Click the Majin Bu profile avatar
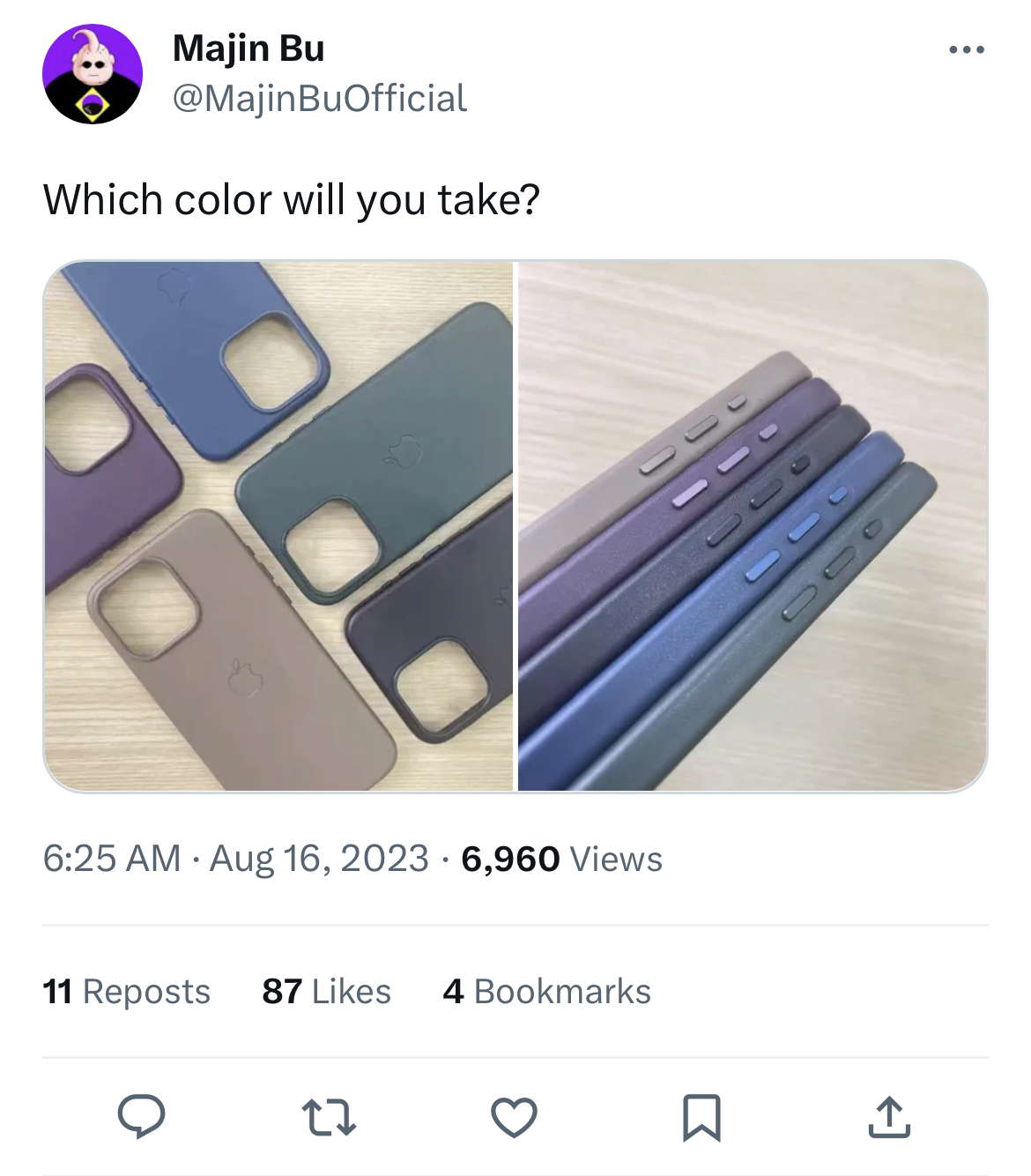This screenshot has height=1176, width=1031. (93, 74)
